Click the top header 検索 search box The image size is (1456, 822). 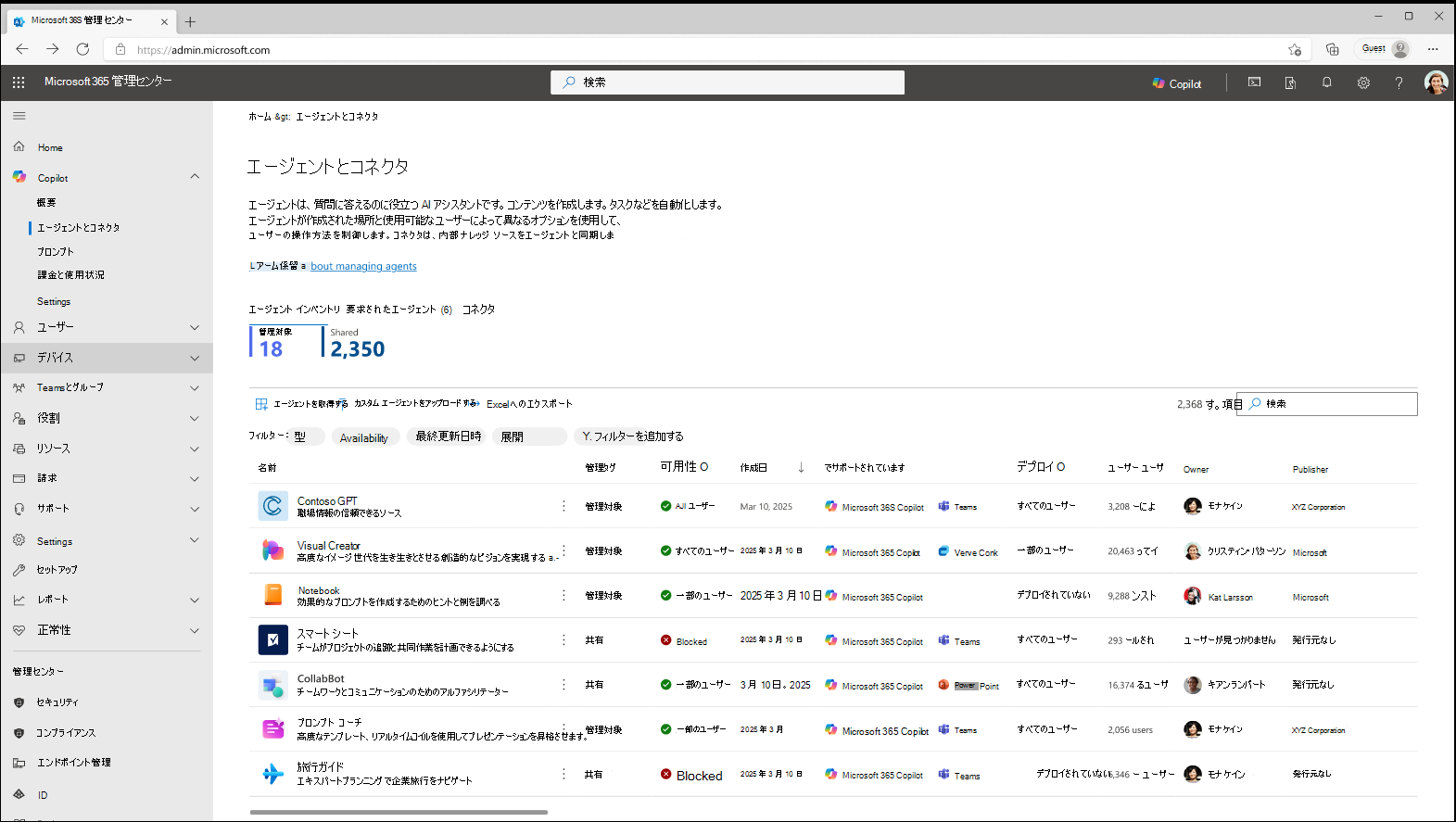728,82
